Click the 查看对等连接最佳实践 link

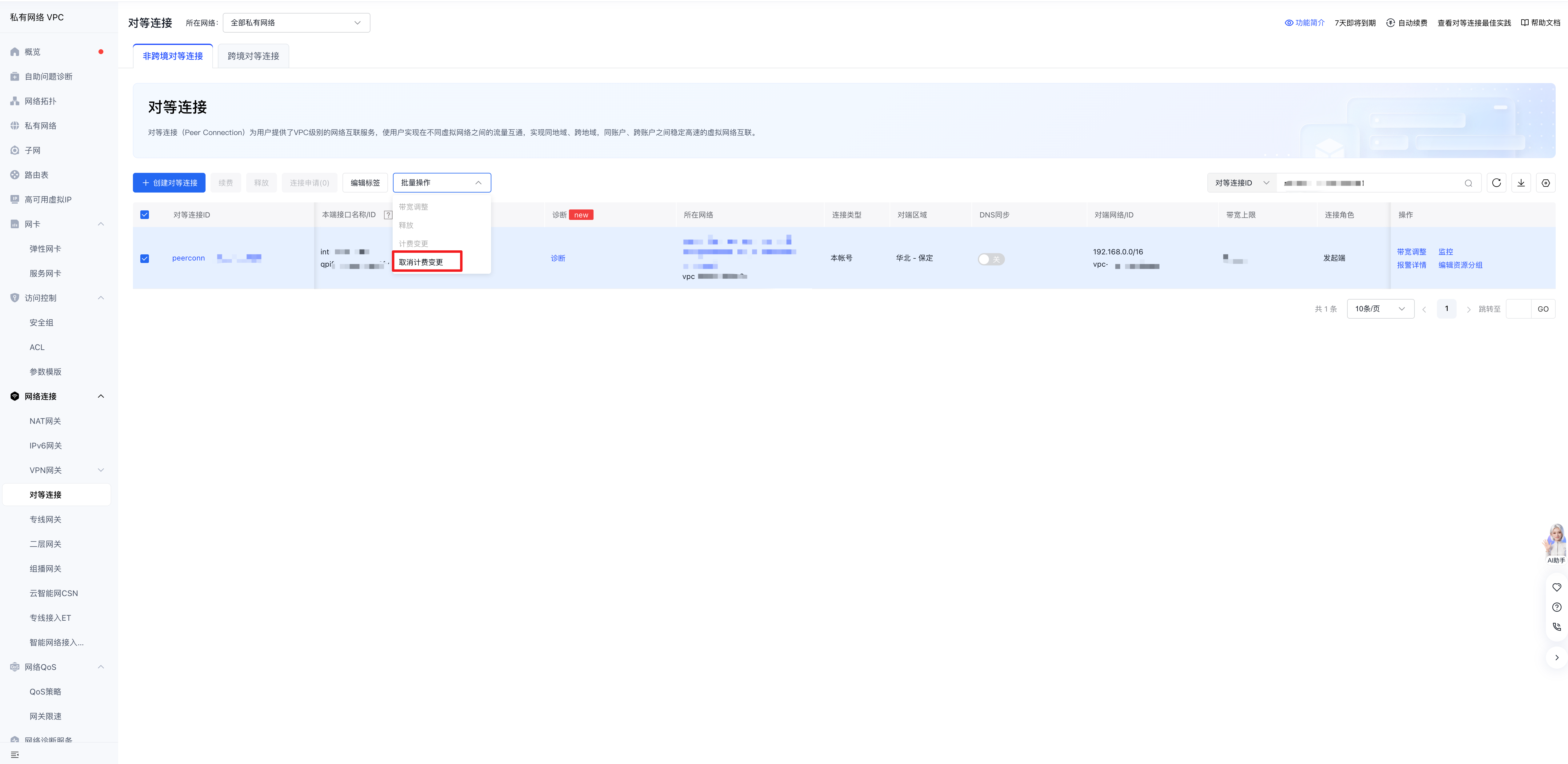[1474, 23]
